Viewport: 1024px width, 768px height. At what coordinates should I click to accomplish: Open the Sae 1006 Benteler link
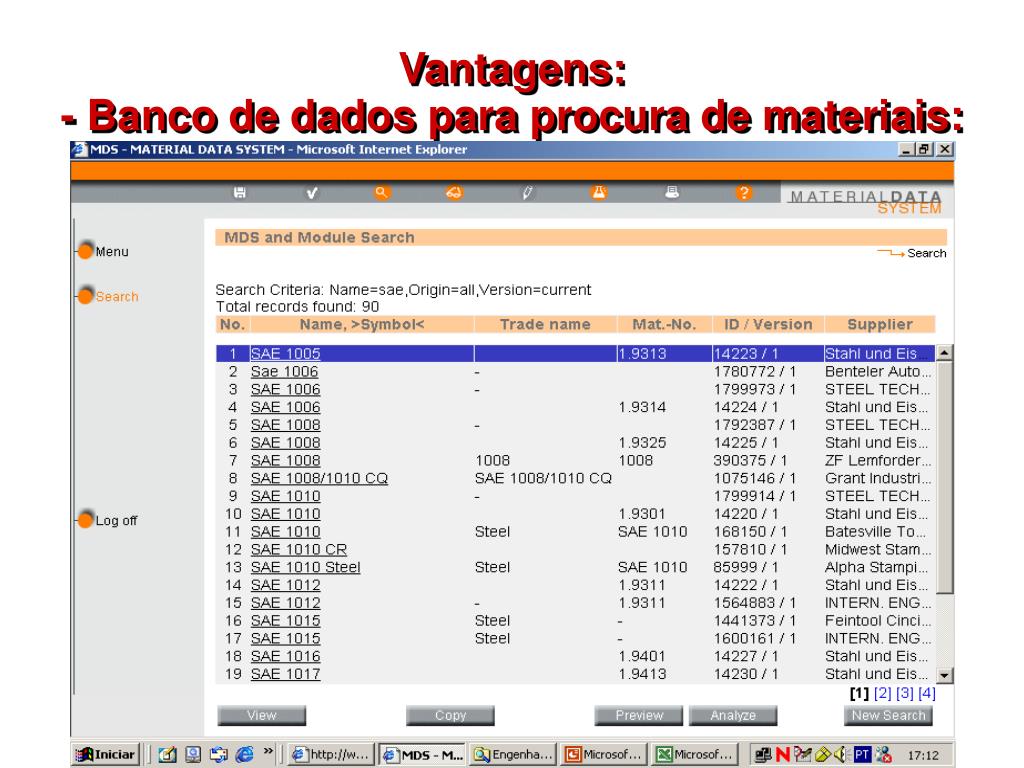click(x=284, y=372)
